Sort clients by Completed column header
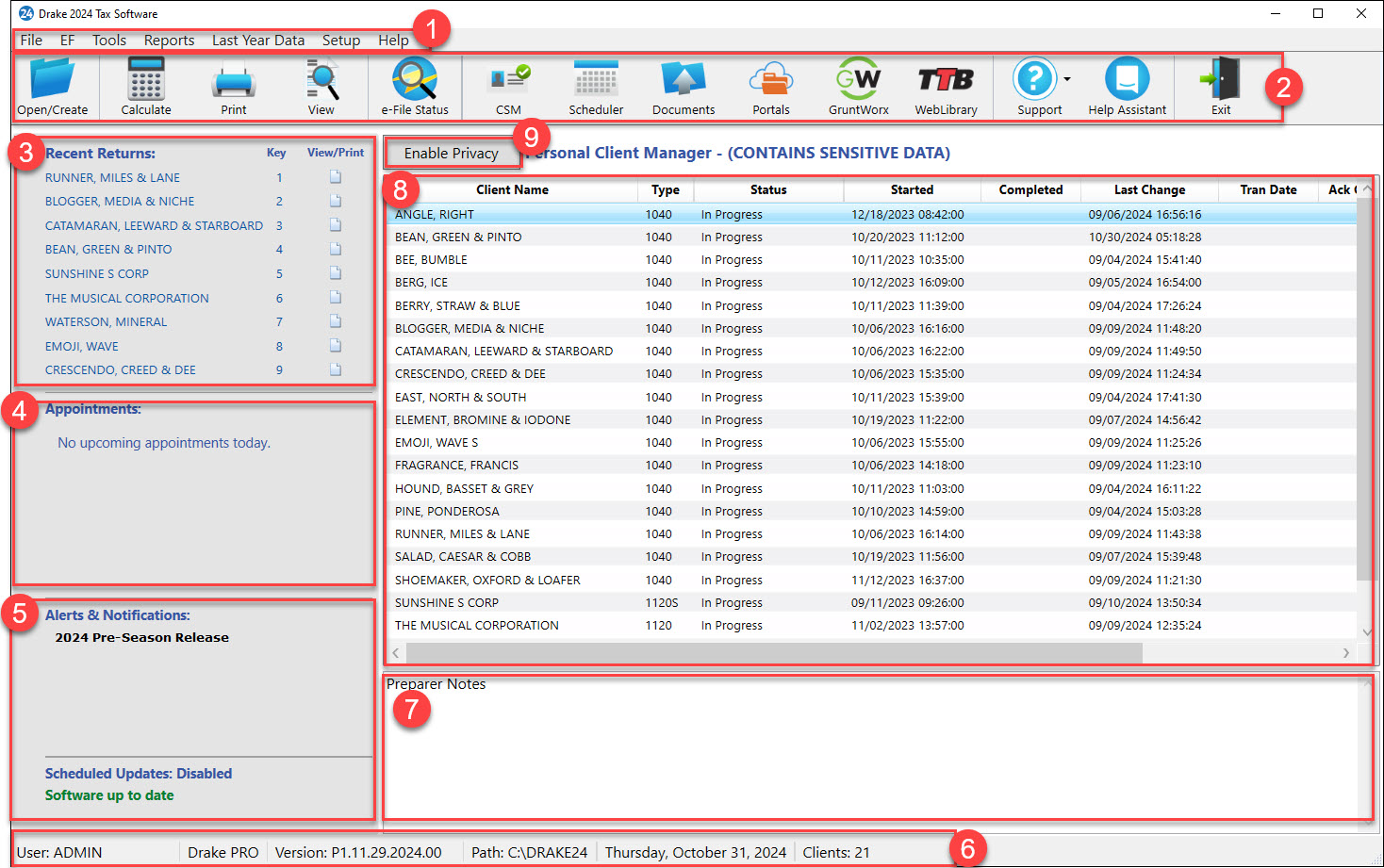1384x868 pixels. point(1030,189)
